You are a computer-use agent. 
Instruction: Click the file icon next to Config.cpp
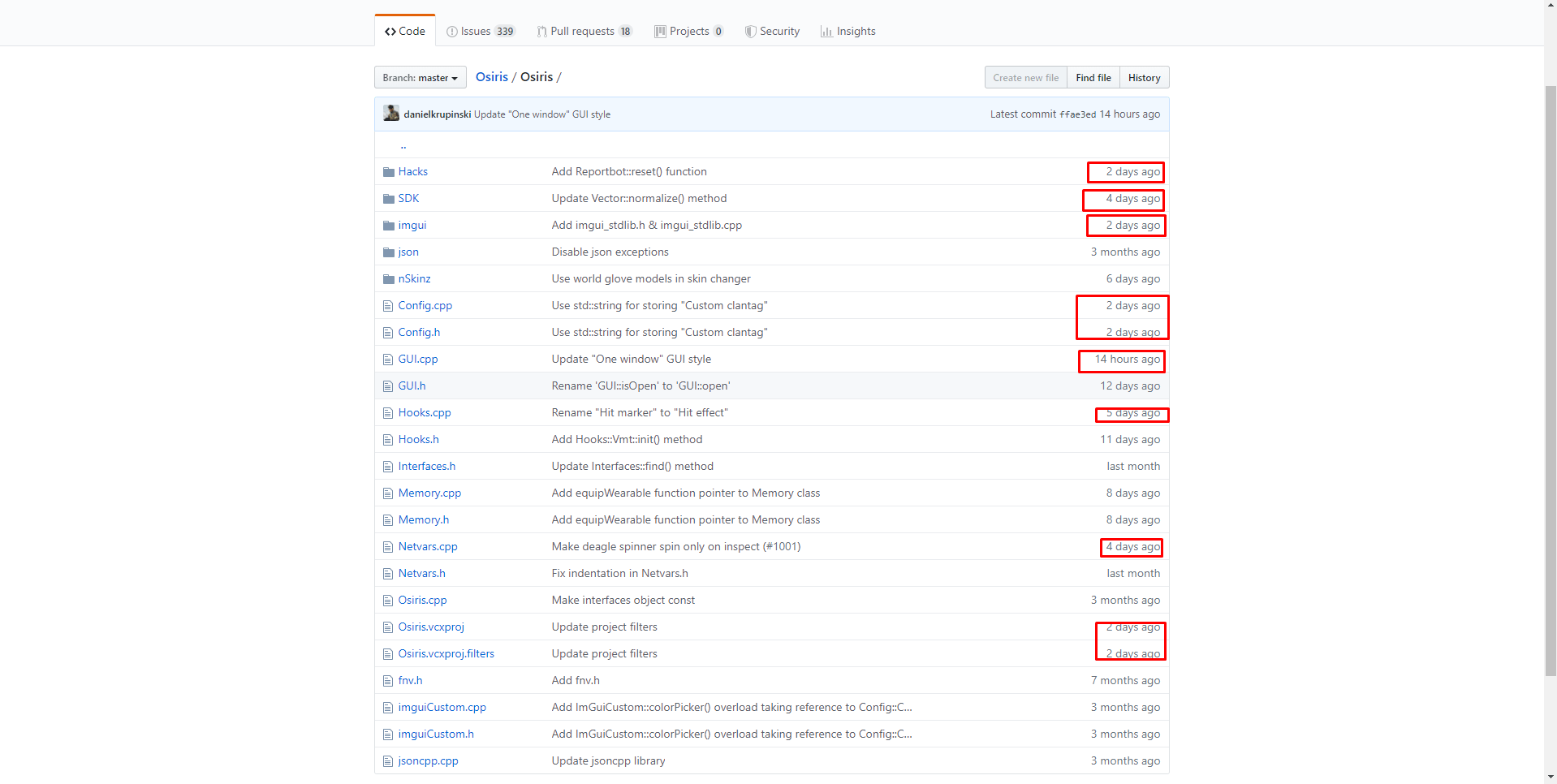click(x=388, y=306)
